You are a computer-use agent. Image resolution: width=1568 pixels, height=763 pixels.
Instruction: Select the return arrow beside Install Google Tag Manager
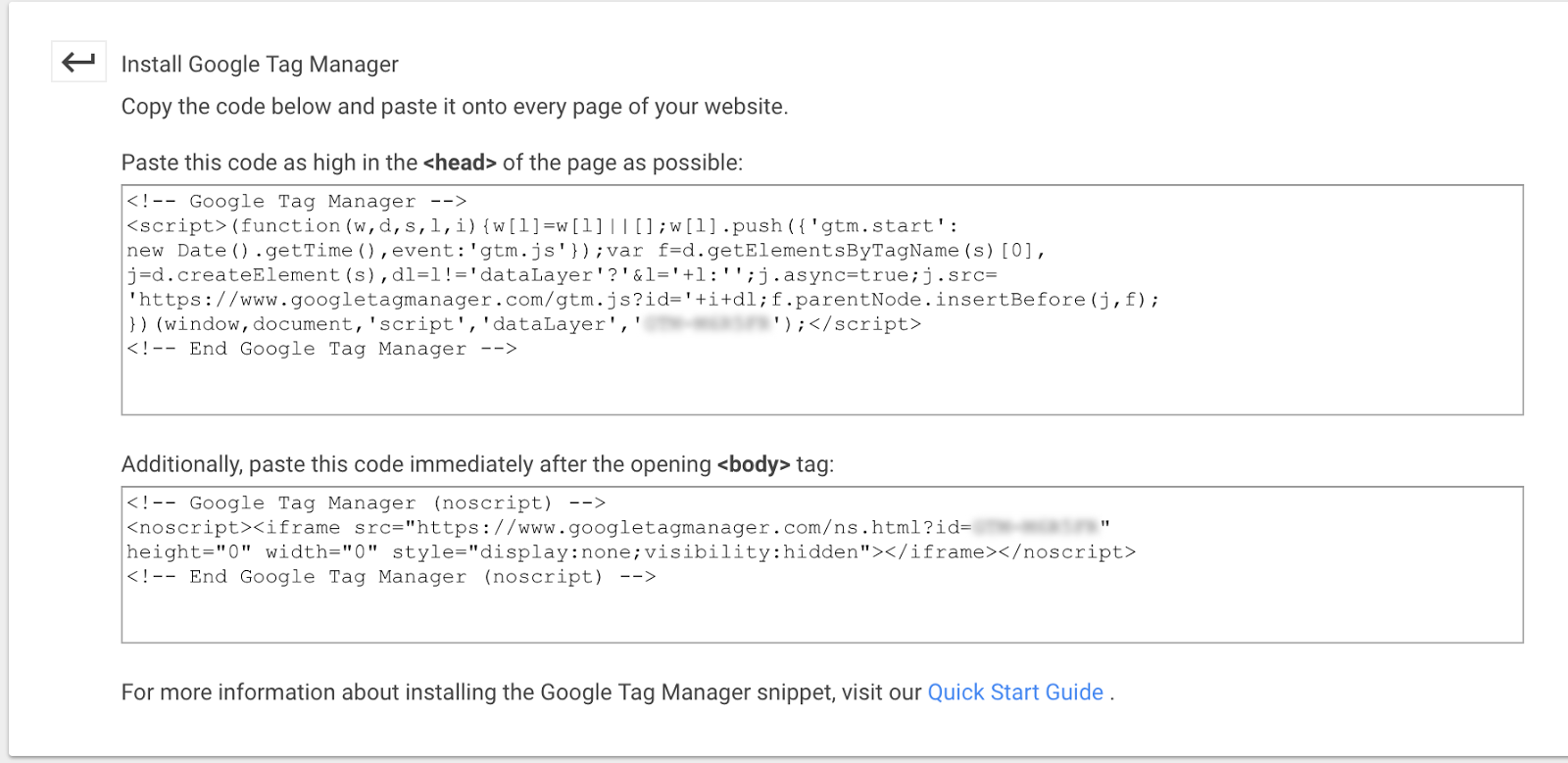(78, 62)
